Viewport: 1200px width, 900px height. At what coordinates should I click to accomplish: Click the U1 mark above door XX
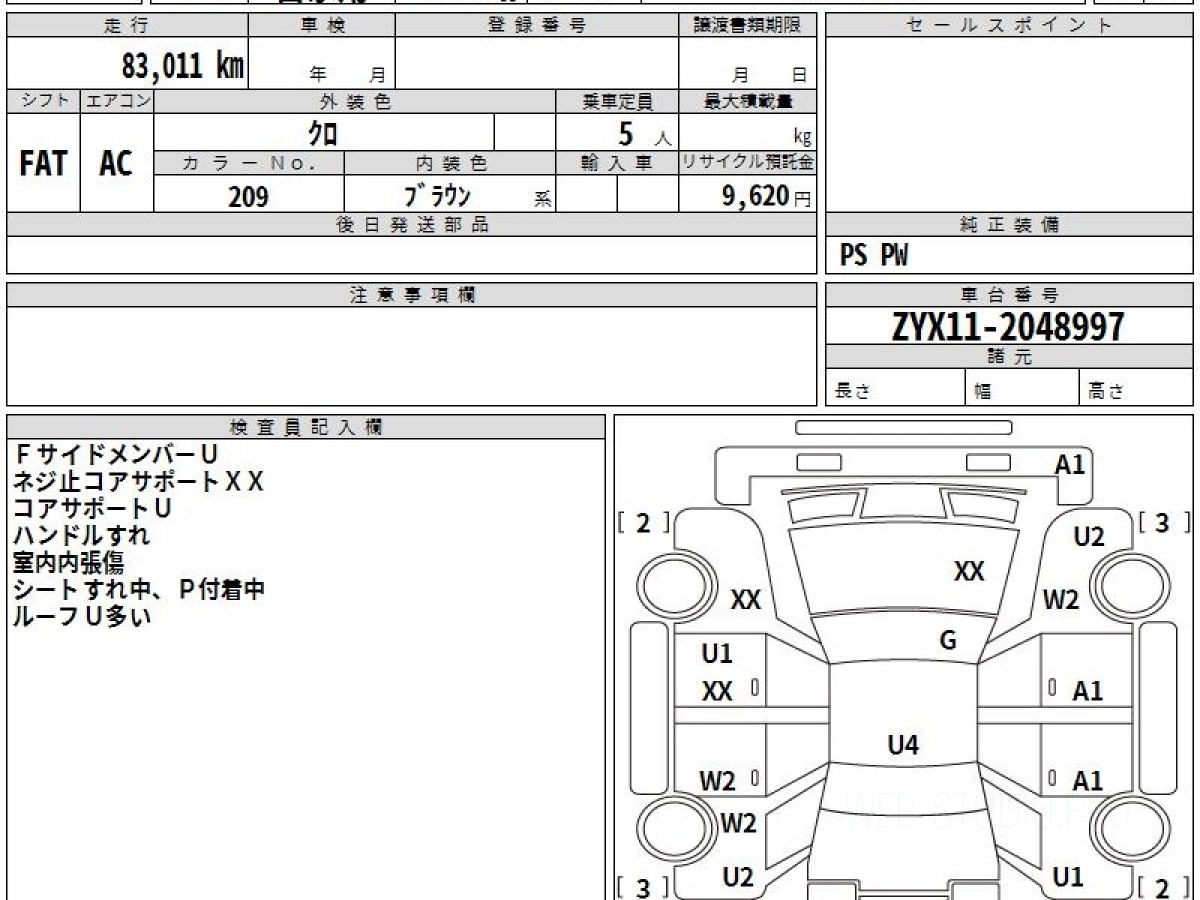coord(717,654)
